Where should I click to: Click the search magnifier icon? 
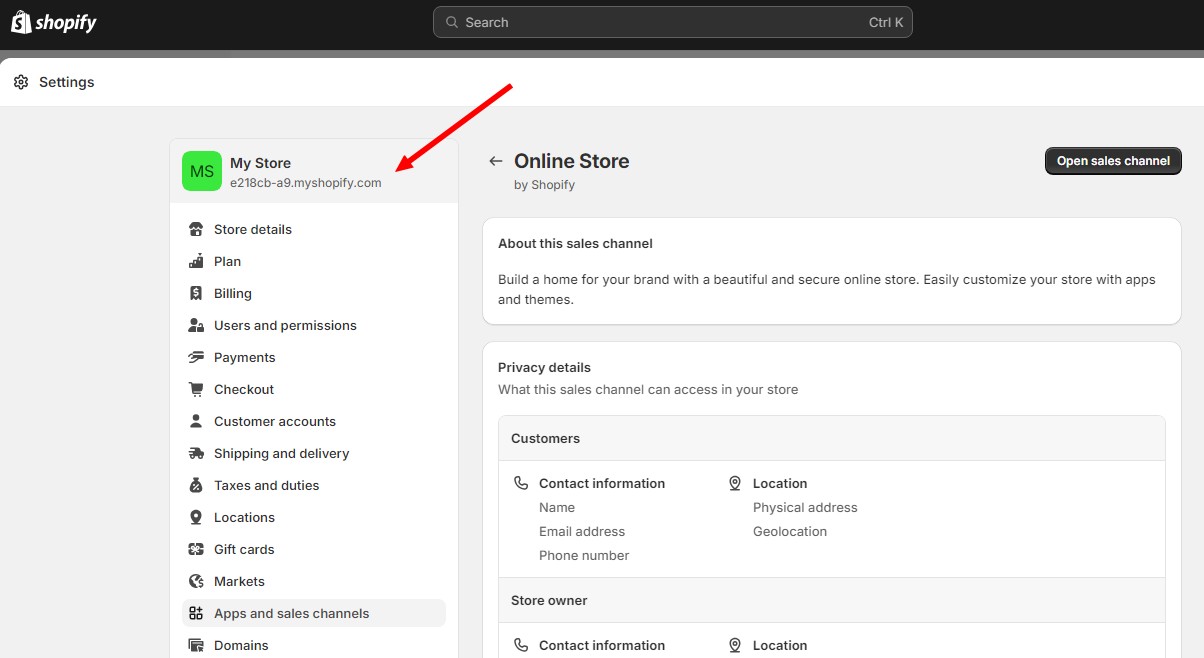452,22
